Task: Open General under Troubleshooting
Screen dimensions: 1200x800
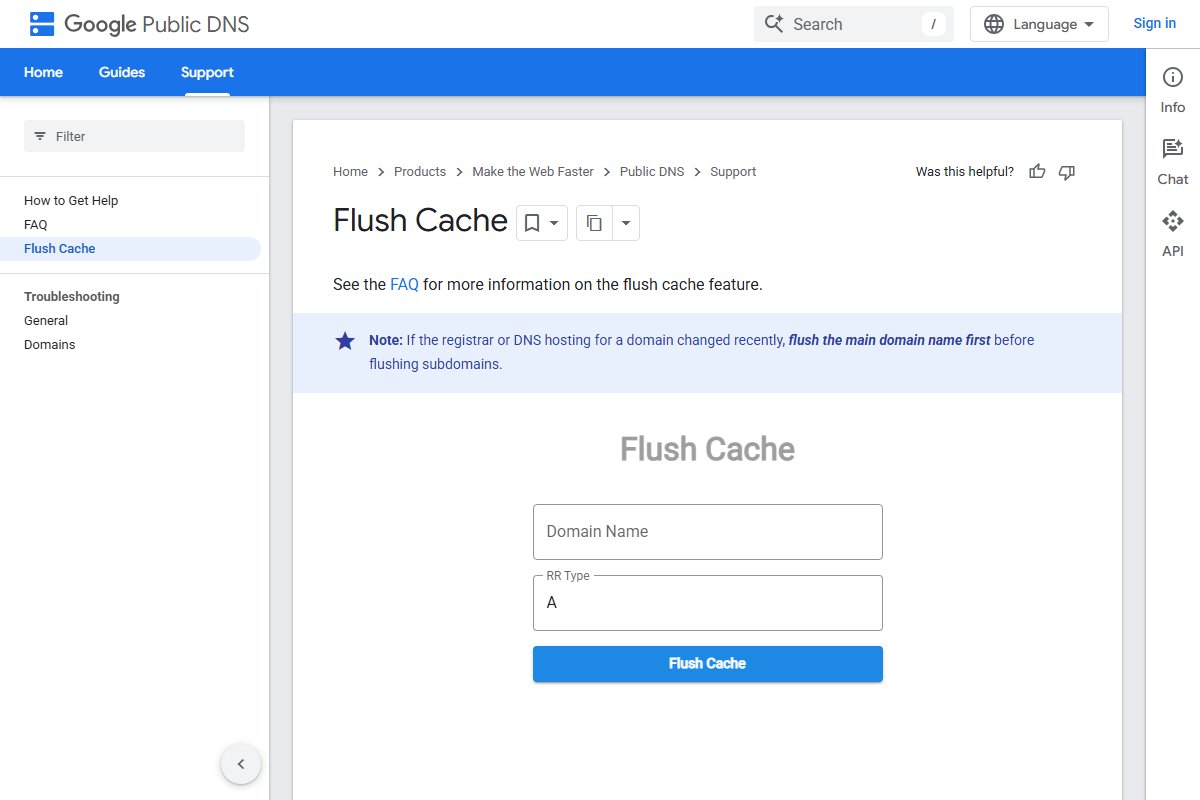Action: click(x=46, y=321)
